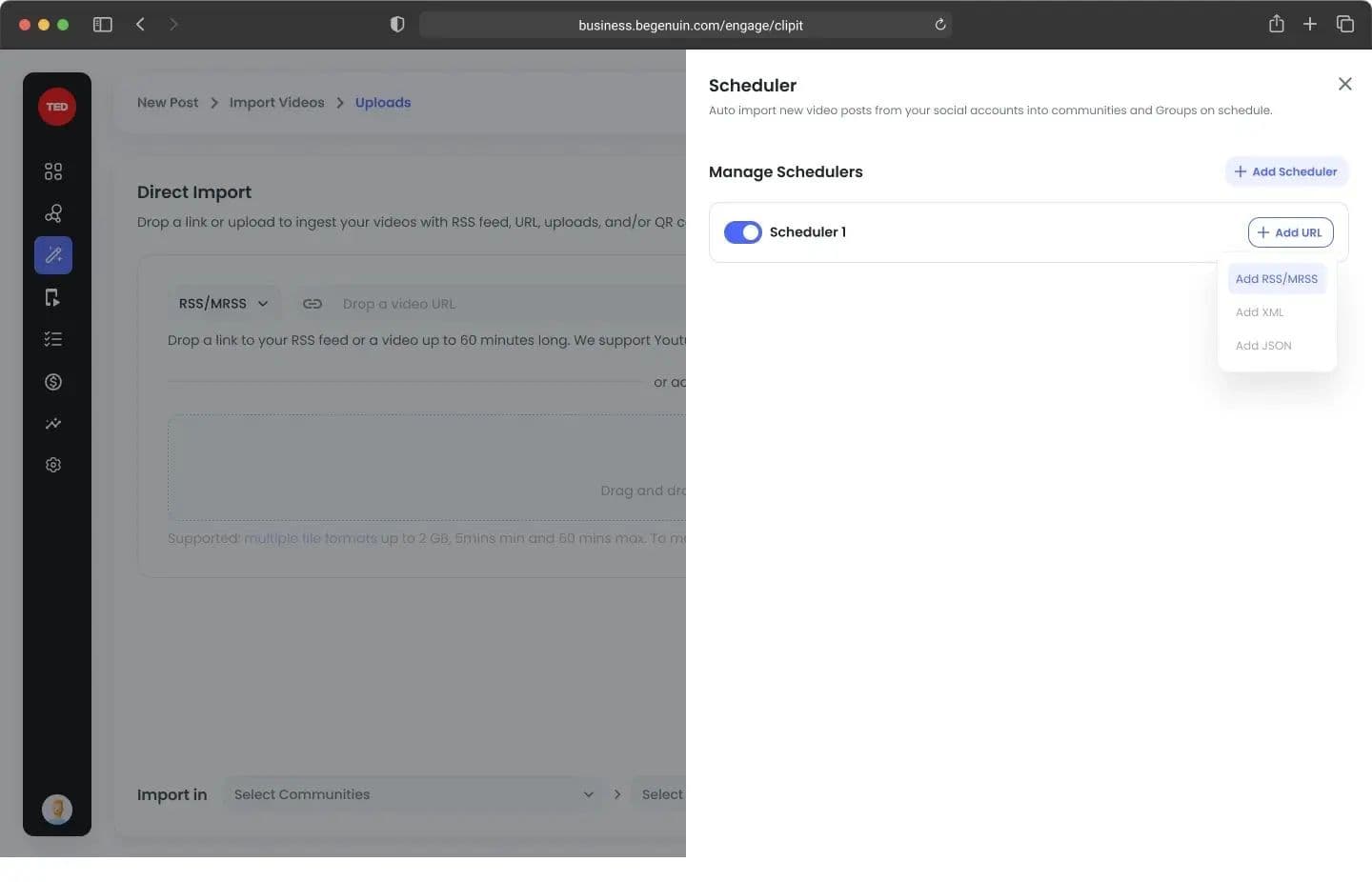Open the RSS/MRSS source dropdown
The height and width of the screenshot is (882, 1372).
click(224, 304)
